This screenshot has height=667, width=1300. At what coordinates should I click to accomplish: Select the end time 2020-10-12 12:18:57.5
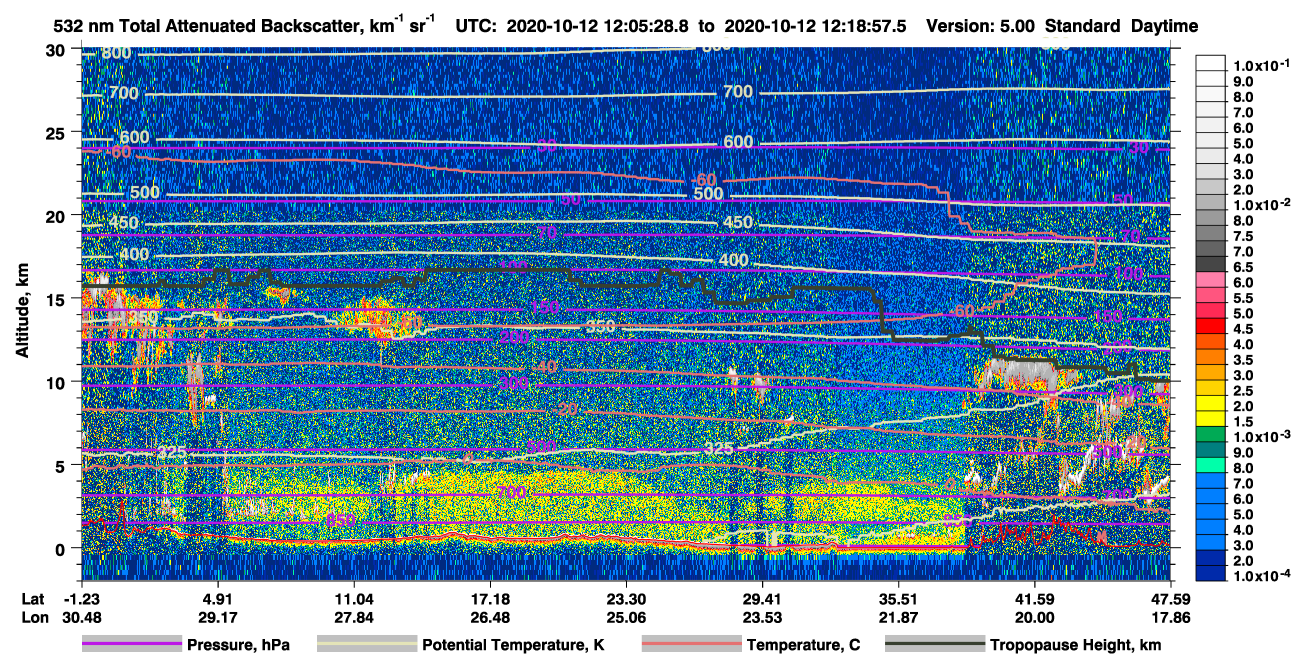point(815,27)
